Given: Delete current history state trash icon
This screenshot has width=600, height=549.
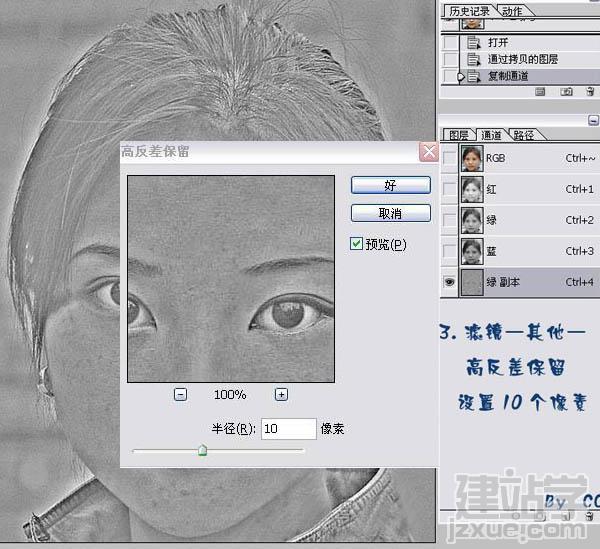Looking at the screenshot, I should pos(590,91).
